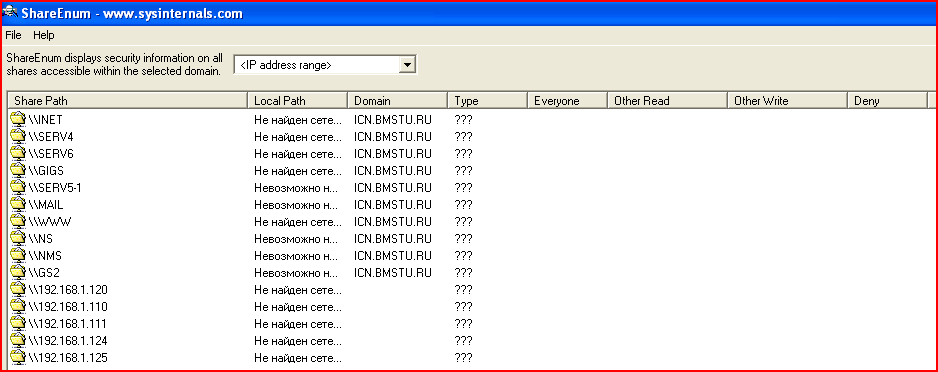
Task: Select the \\WWW share path text
Action: (50, 222)
